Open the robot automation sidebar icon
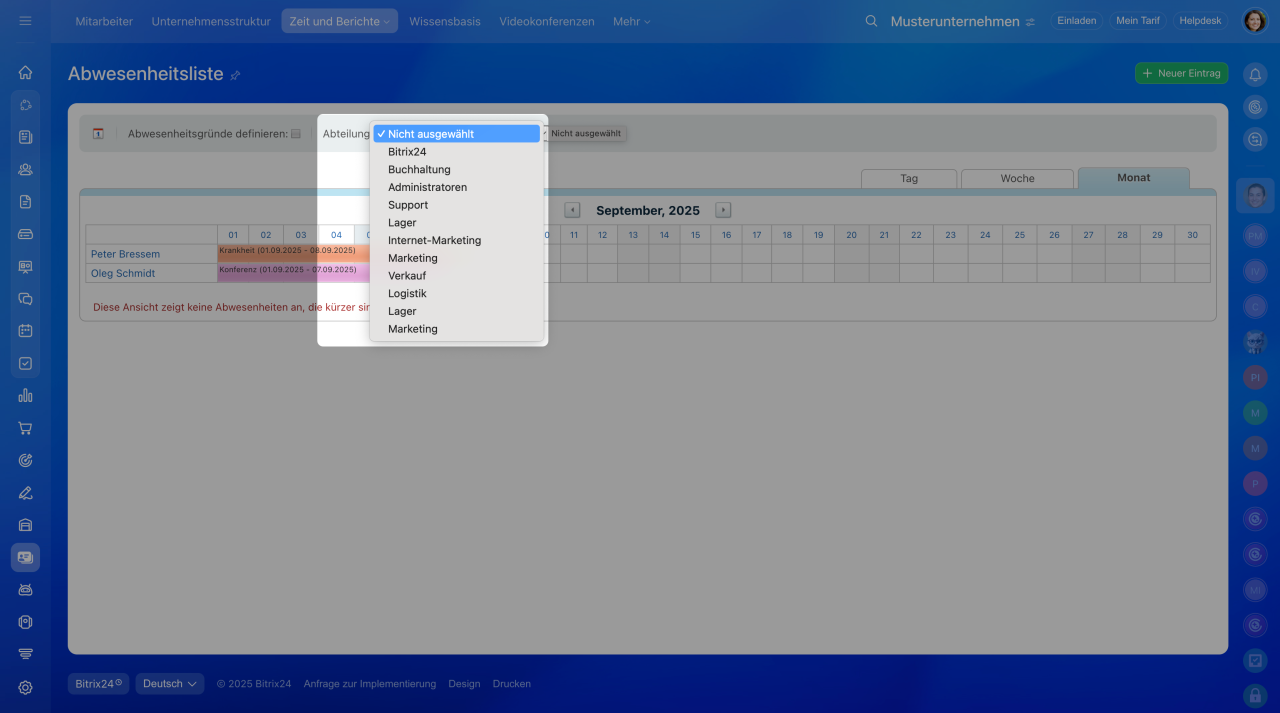 point(25,590)
